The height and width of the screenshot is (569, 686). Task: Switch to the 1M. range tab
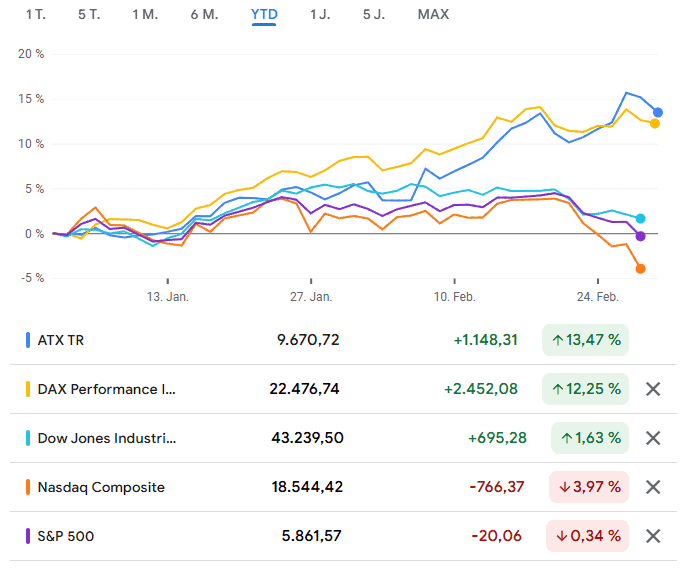coord(145,14)
